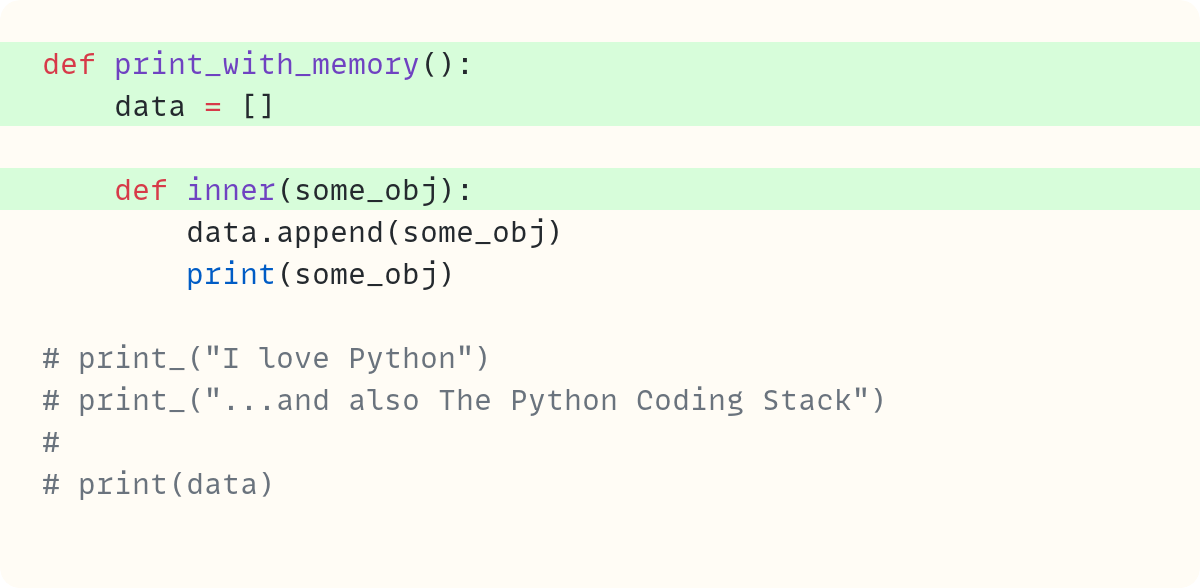Click the empty list brackets
The height and width of the screenshot is (588, 1200).
click(258, 106)
